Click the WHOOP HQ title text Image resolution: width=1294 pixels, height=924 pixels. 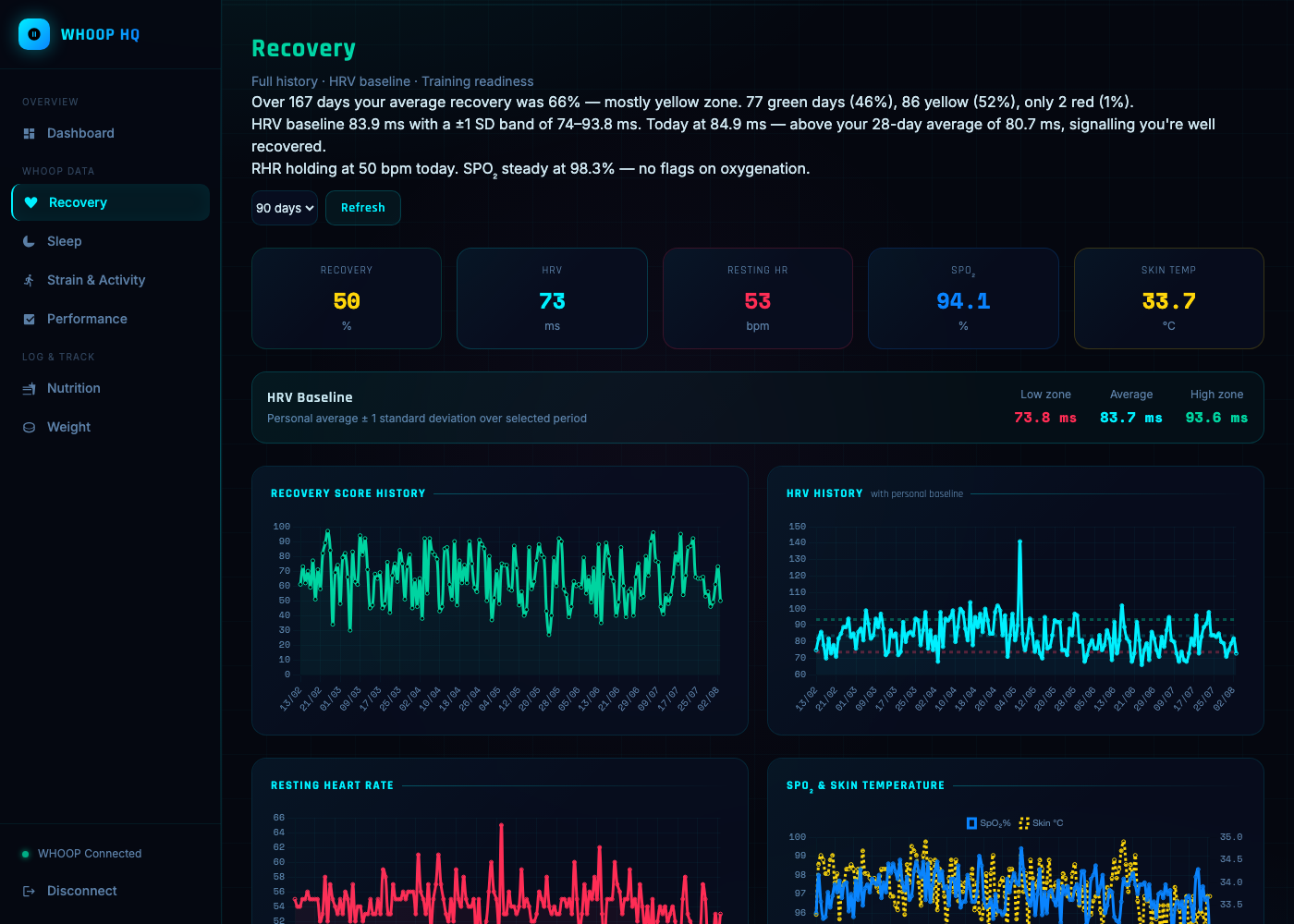[100, 34]
